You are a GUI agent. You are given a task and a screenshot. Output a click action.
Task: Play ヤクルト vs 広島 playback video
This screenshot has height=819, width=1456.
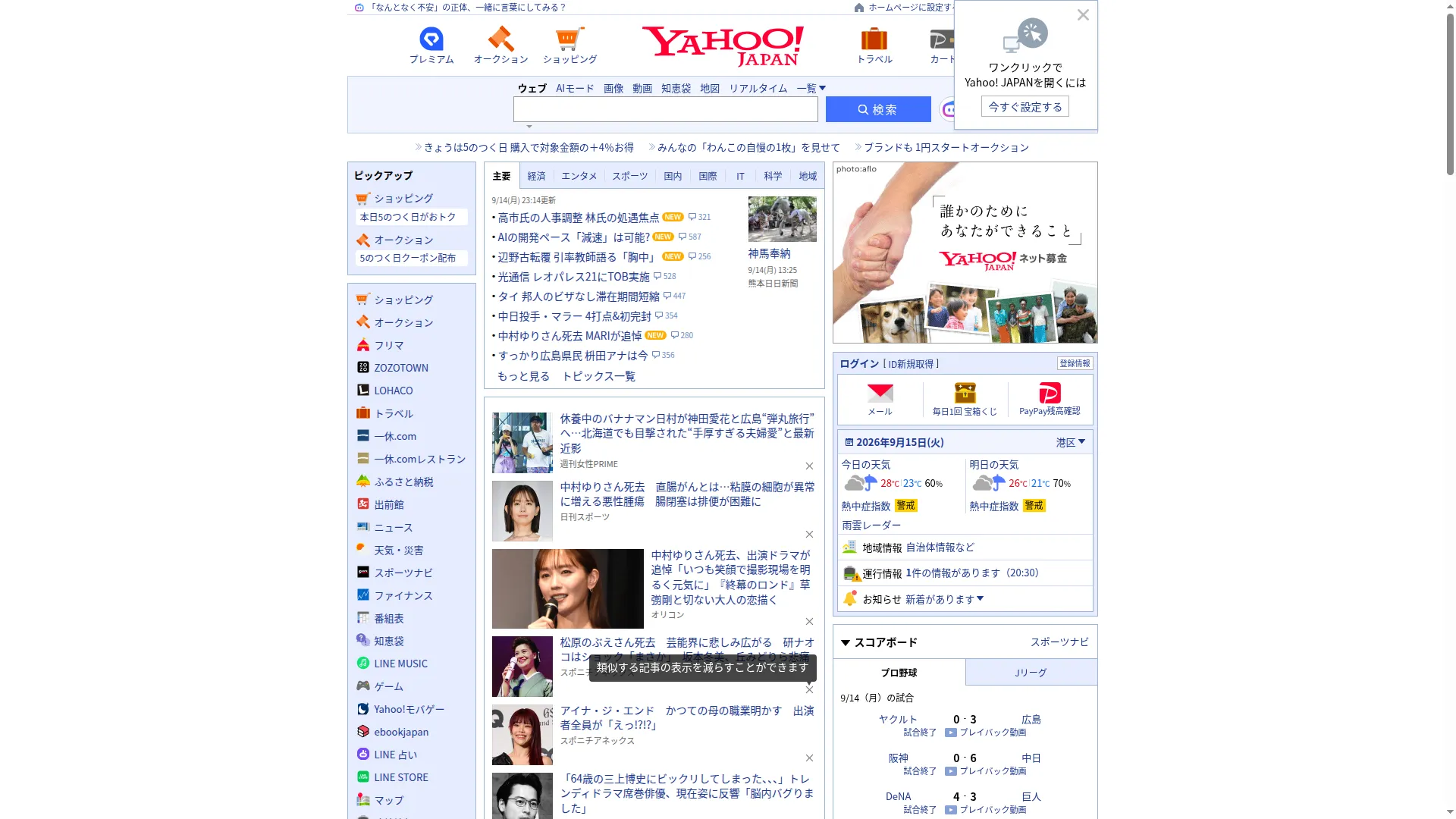(985, 733)
